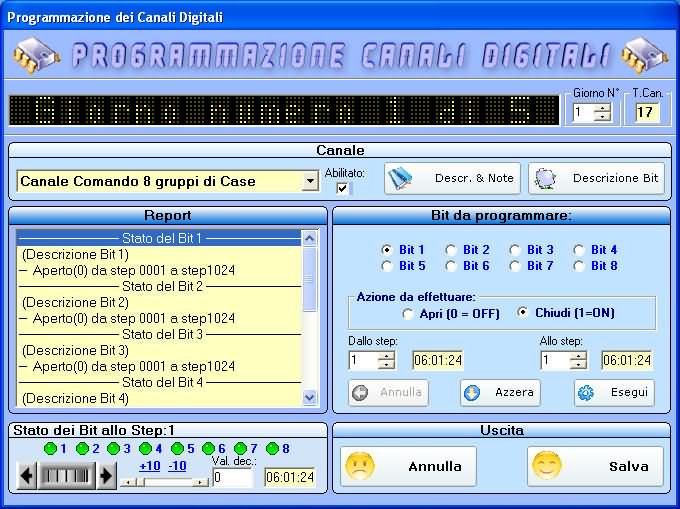The image size is (680, 509).
Task: Go to next step with right arrow
Action: (106, 476)
